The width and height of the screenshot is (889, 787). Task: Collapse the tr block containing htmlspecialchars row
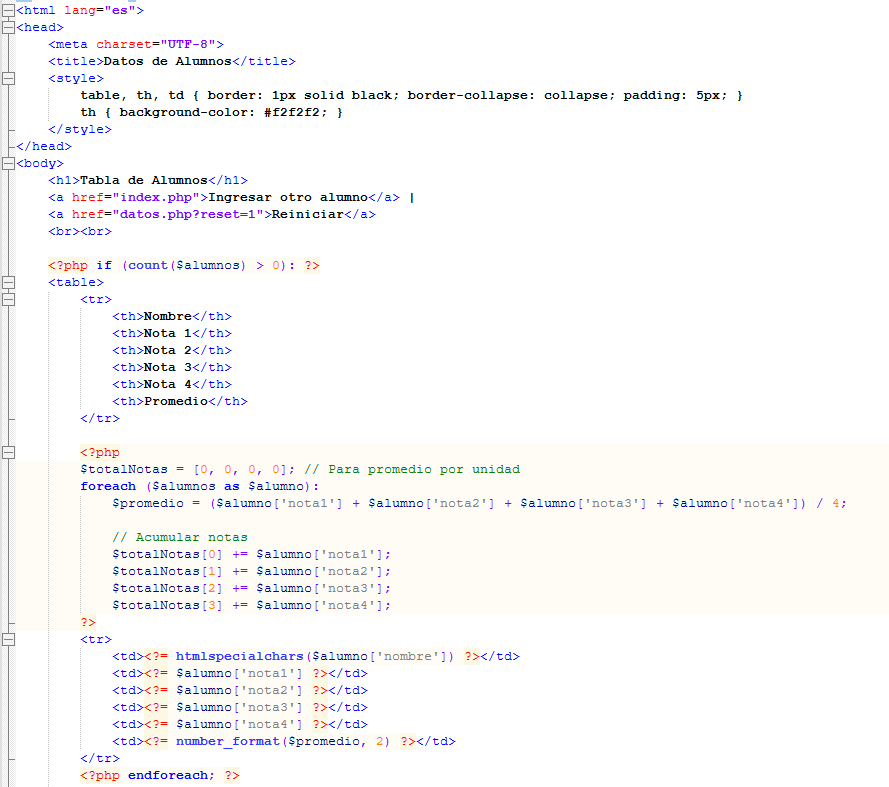[x=8, y=639]
